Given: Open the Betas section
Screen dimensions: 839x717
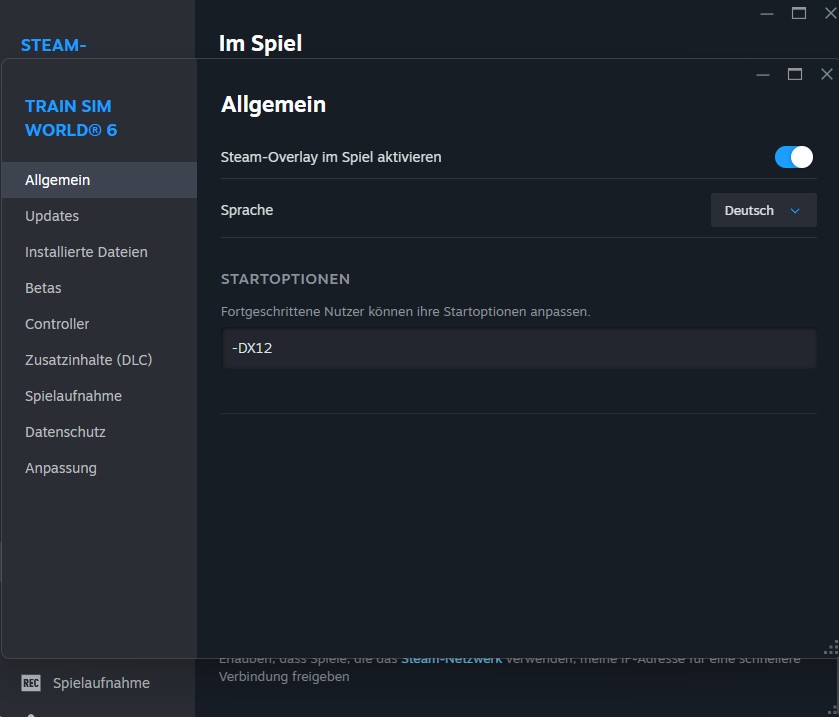Looking at the screenshot, I should click(x=43, y=288).
